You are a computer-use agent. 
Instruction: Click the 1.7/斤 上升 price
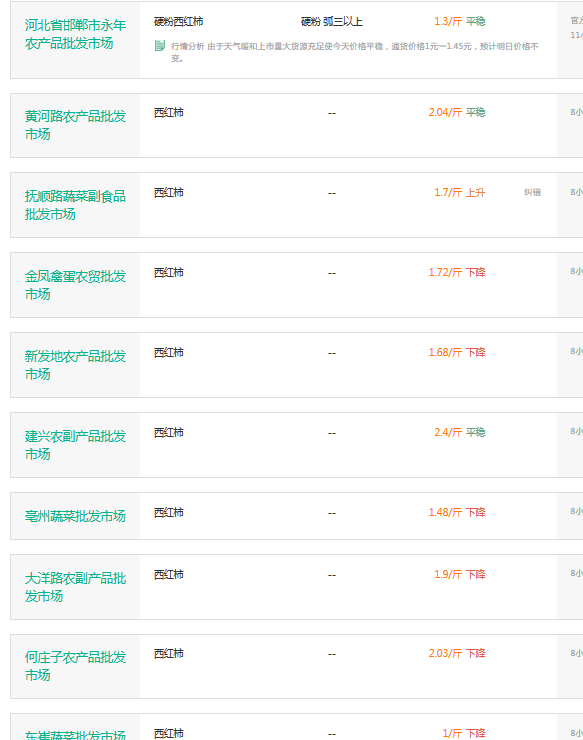(x=460, y=193)
